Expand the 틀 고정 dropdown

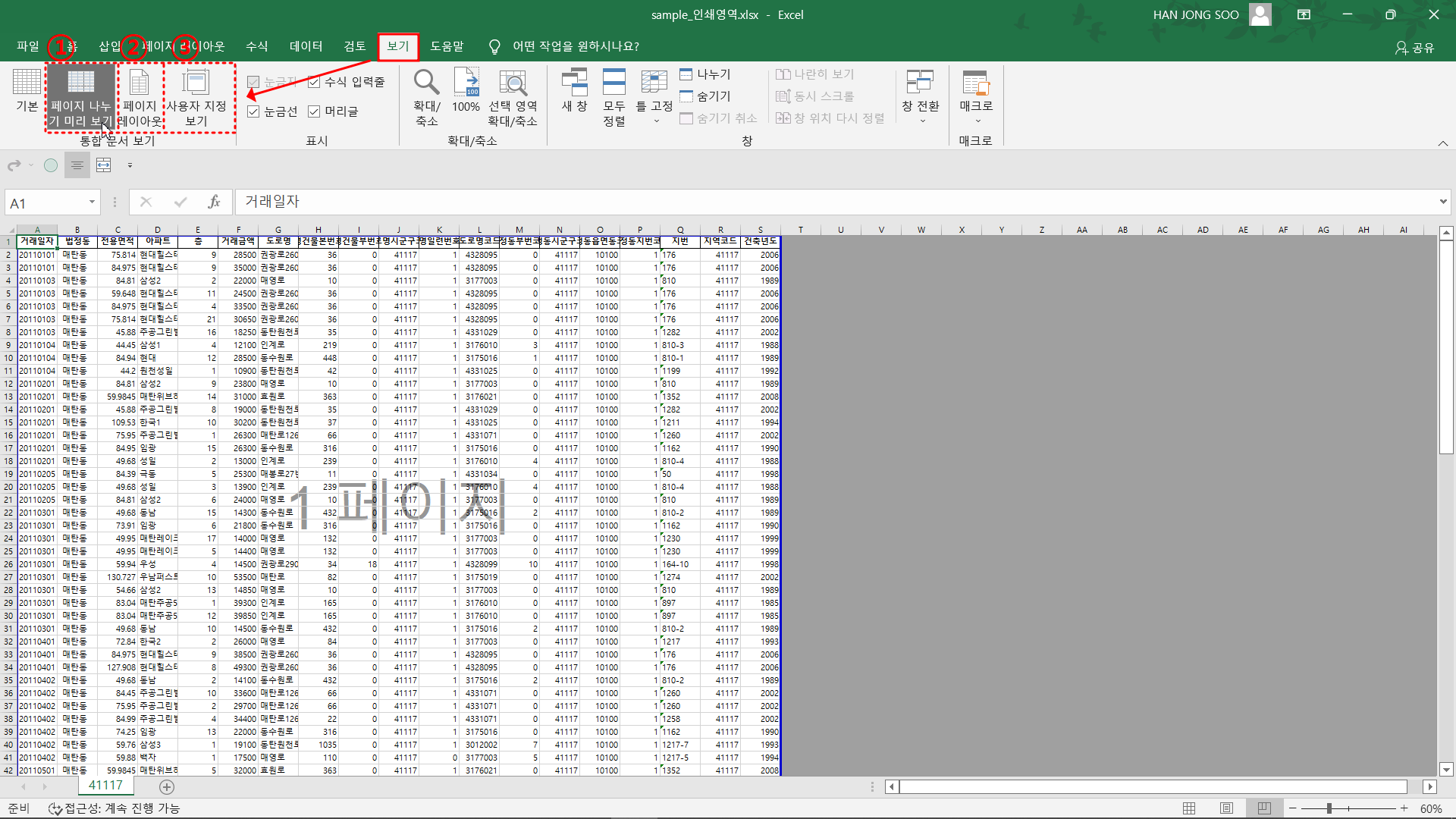654,120
